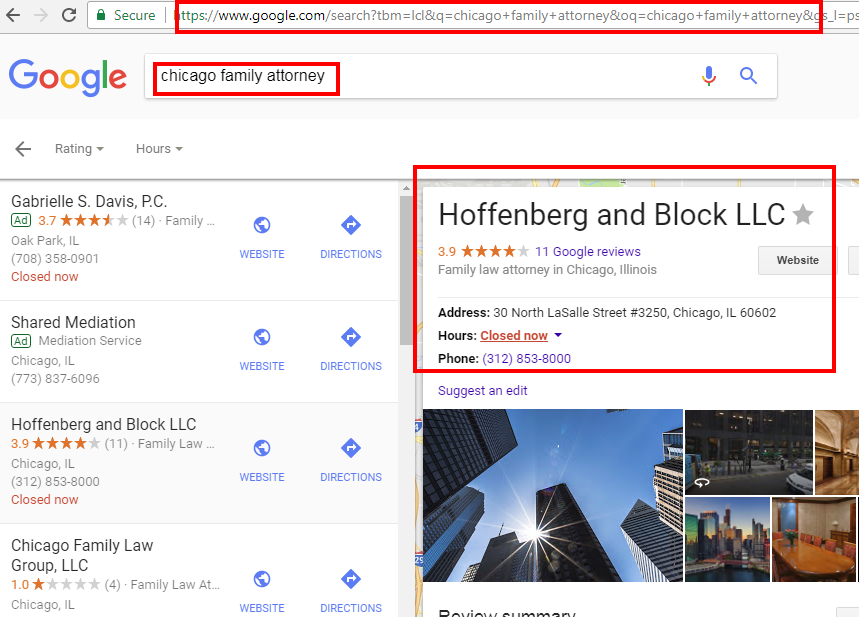Image resolution: width=859 pixels, height=617 pixels.
Task: Open the Rating filter dropdown
Action: 79,148
